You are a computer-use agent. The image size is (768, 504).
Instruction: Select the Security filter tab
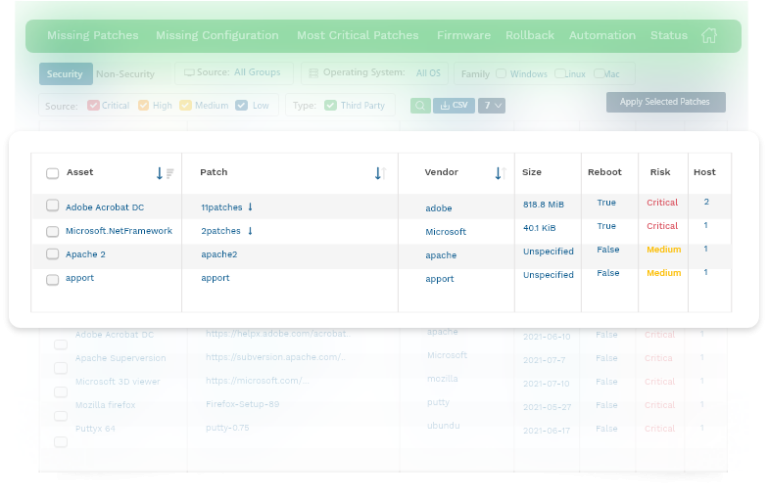(x=66, y=74)
